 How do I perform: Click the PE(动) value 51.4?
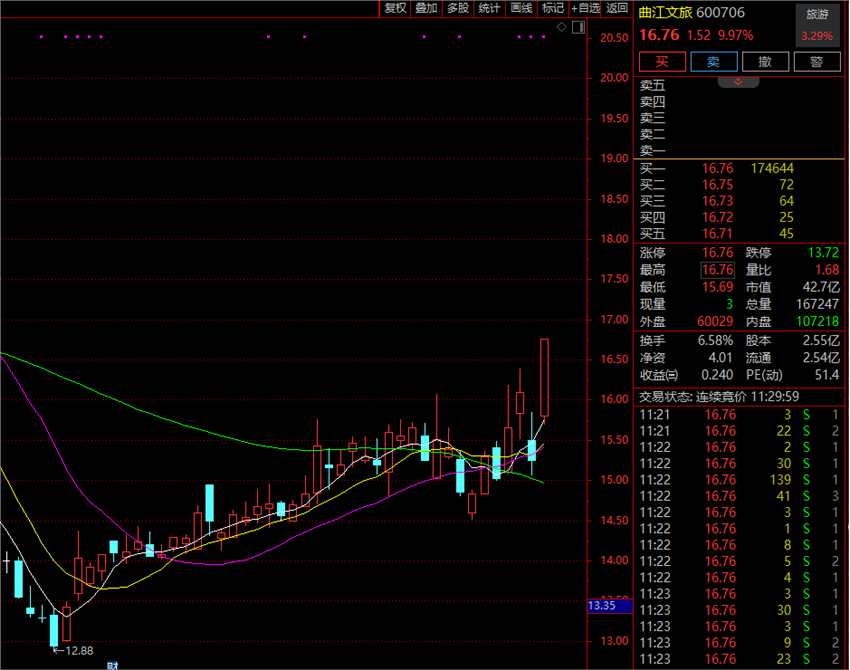[x=827, y=375]
